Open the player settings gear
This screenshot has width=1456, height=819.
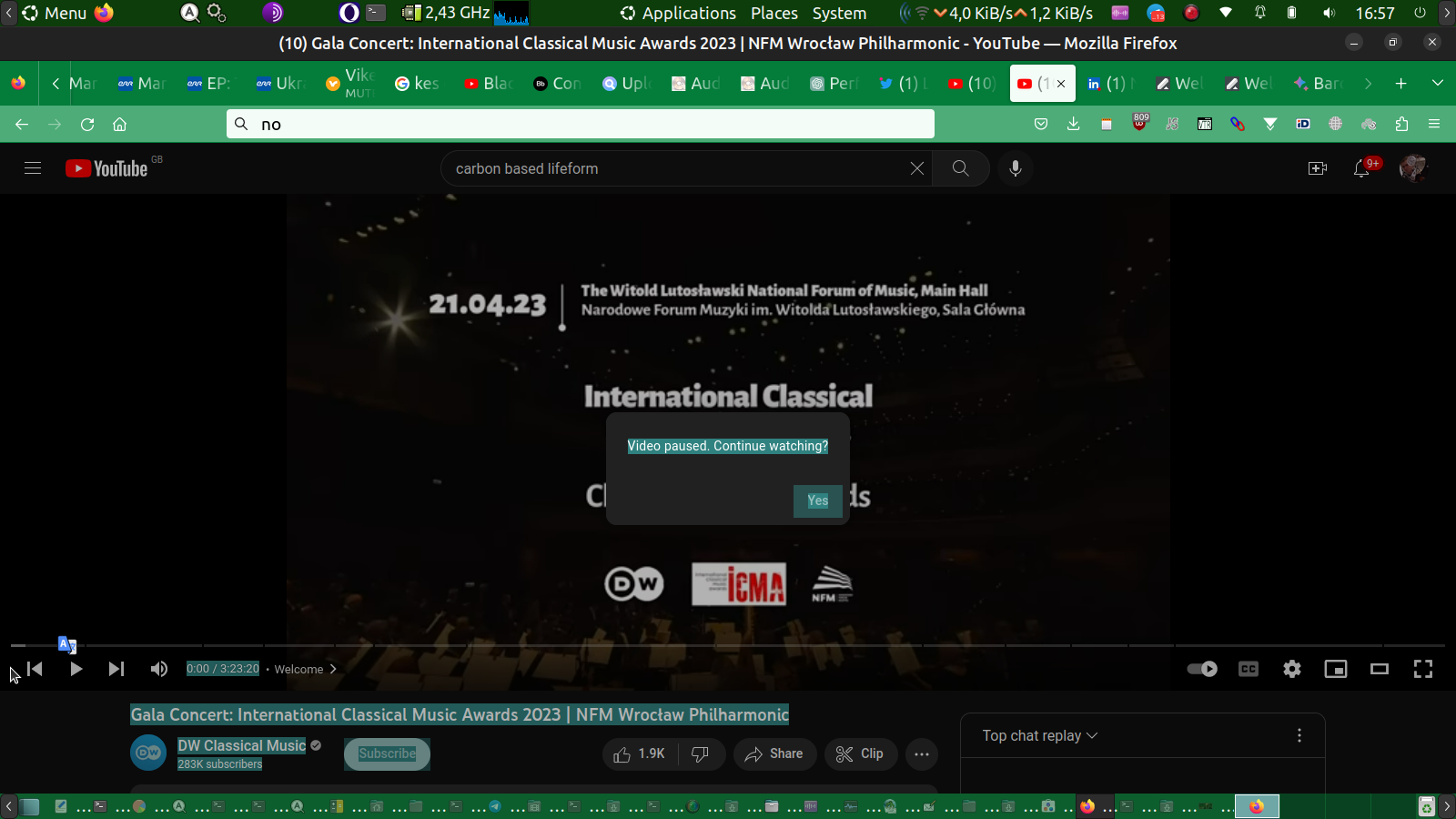pos(1292,669)
